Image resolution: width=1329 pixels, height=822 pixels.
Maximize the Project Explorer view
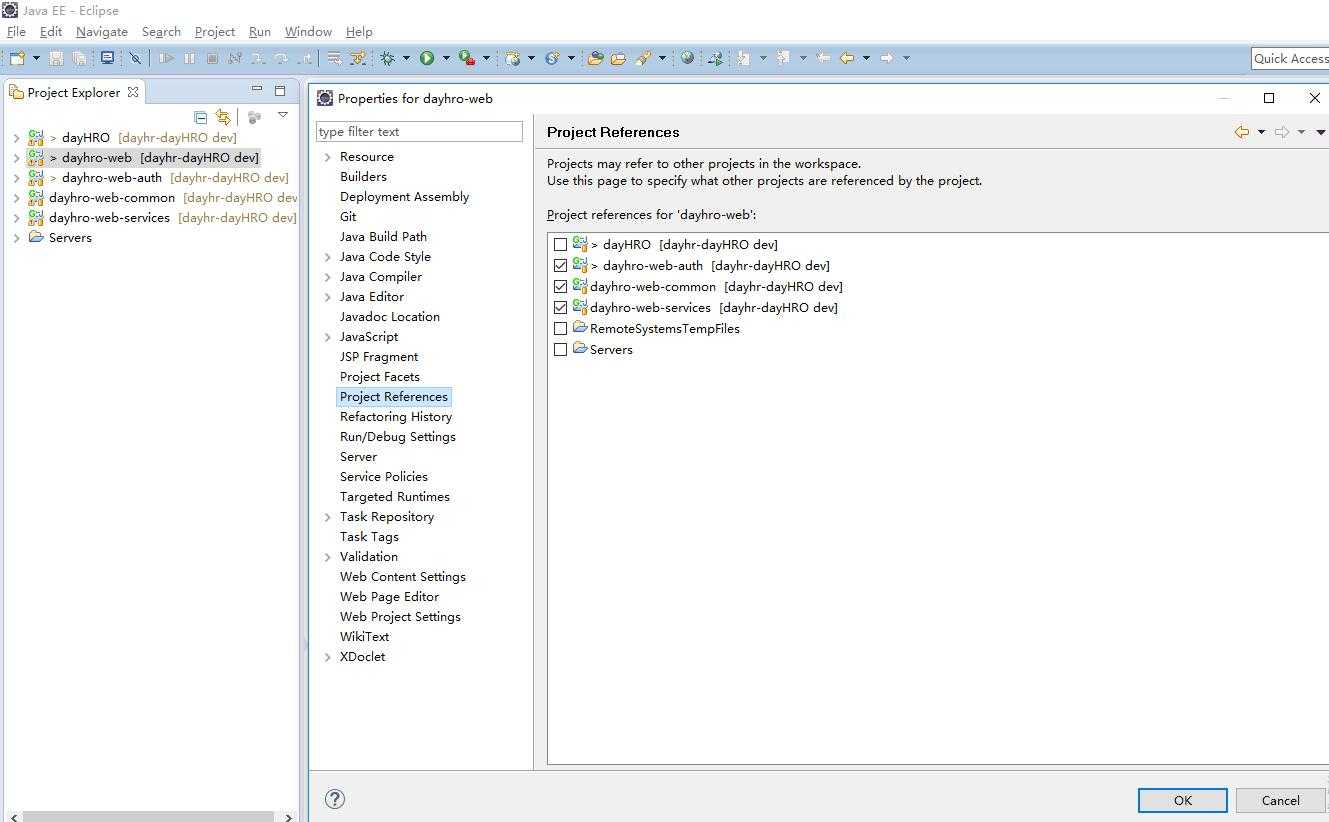pyautogui.click(x=280, y=90)
